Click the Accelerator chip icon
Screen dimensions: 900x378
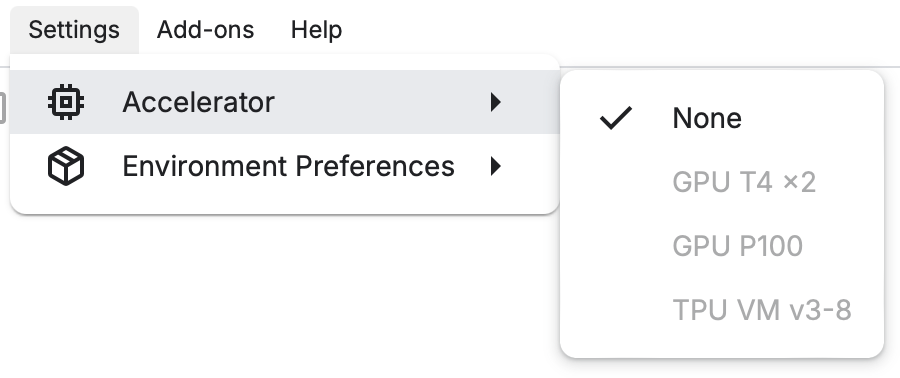tap(66, 102)
